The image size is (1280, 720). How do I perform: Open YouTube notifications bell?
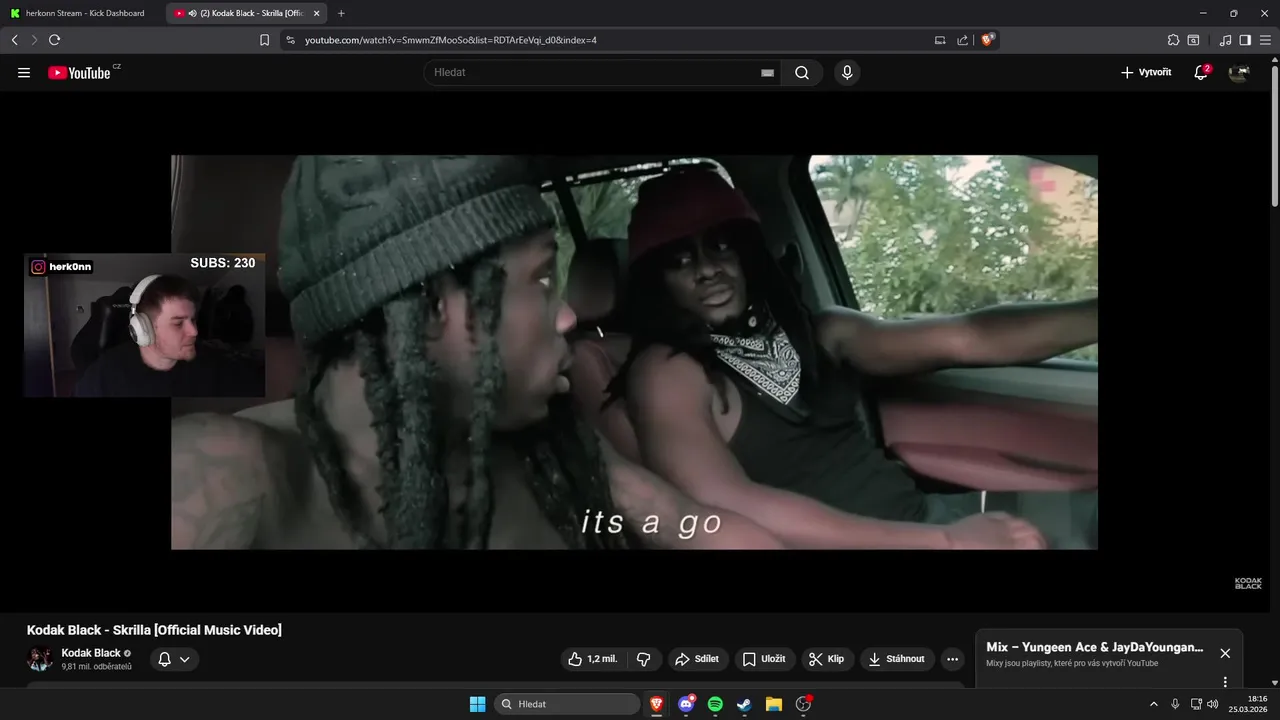1201,72
